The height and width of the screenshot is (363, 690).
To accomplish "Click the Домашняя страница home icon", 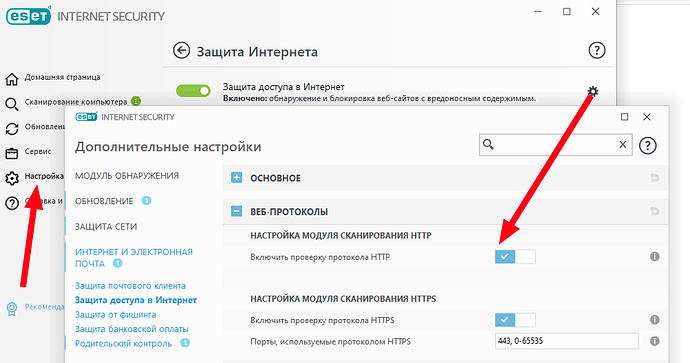I will coord(12,79).
